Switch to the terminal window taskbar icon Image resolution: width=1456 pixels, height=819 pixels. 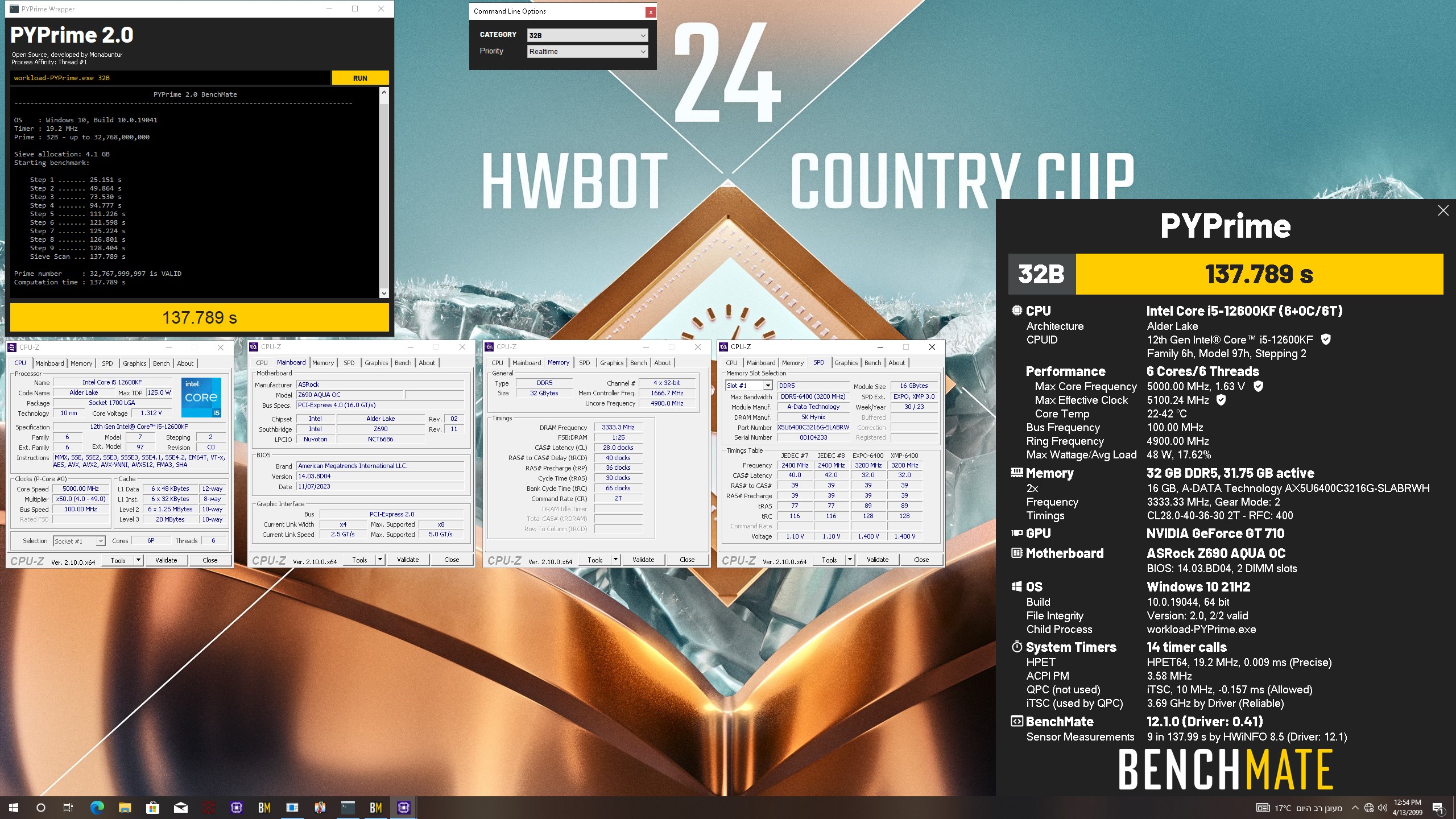coord(348,808)
